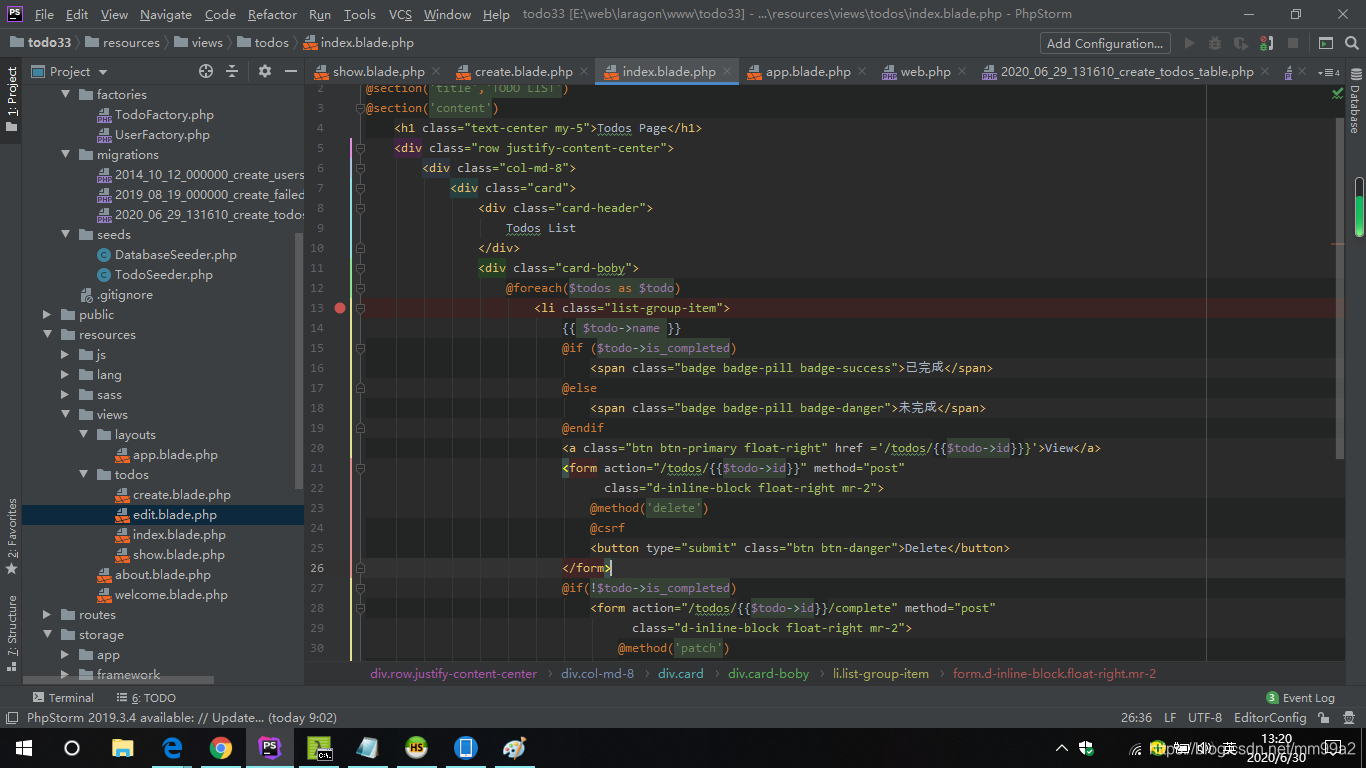Open Search Everywhere magnifier icon
Viewport: 1366px width, 768px height.
pyautogui.click(x=1350, y=43)
